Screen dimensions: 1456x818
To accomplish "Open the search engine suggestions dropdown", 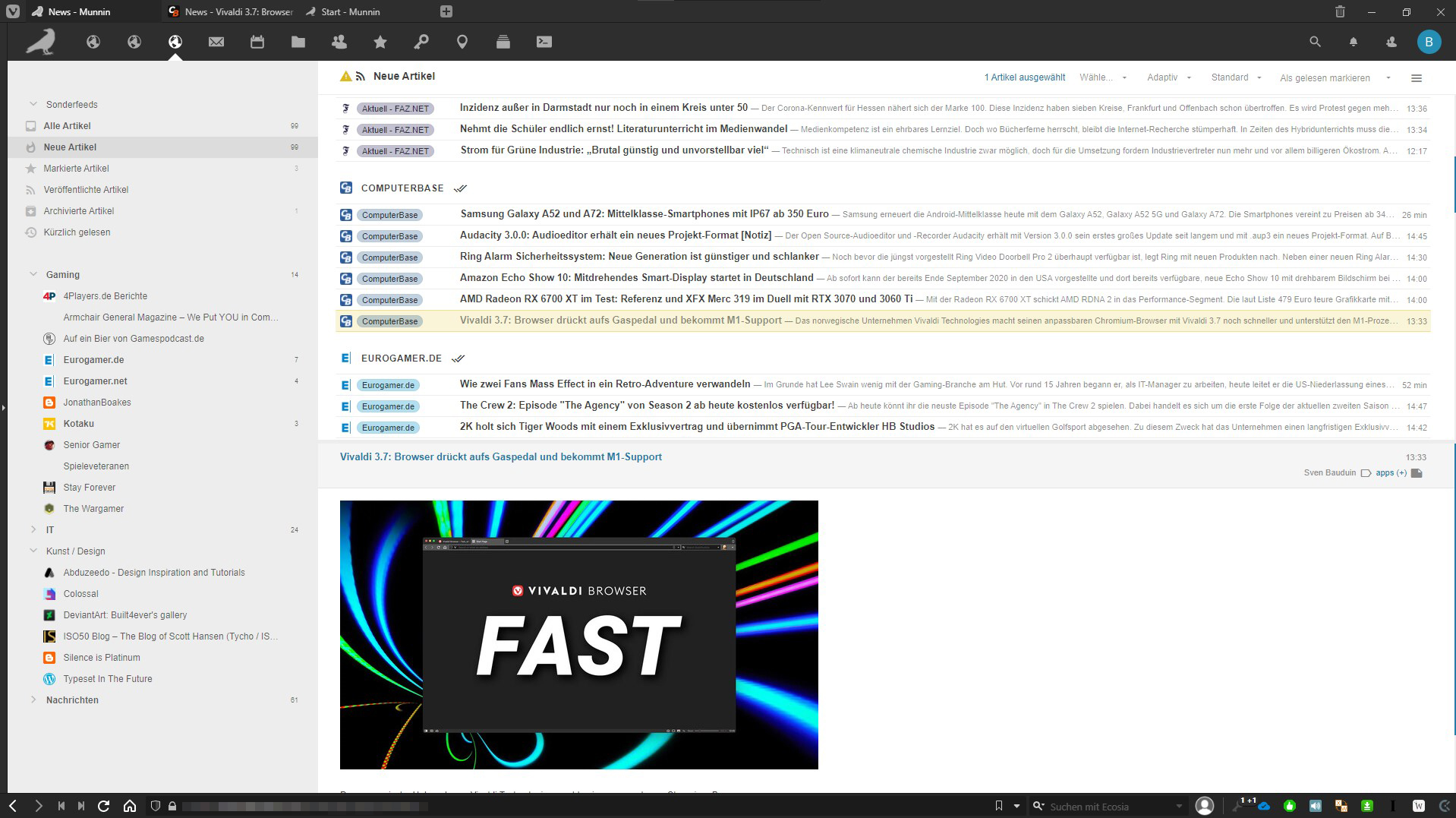I will point(1179,806).
